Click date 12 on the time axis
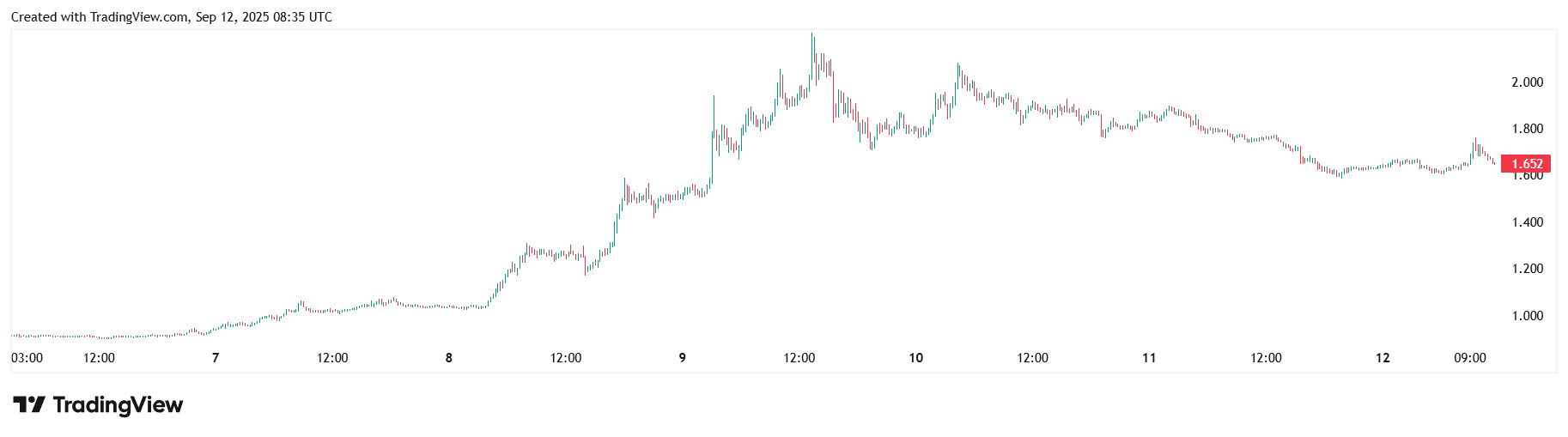Screen dimensions: 1568x437 (x=1383, y=358)
